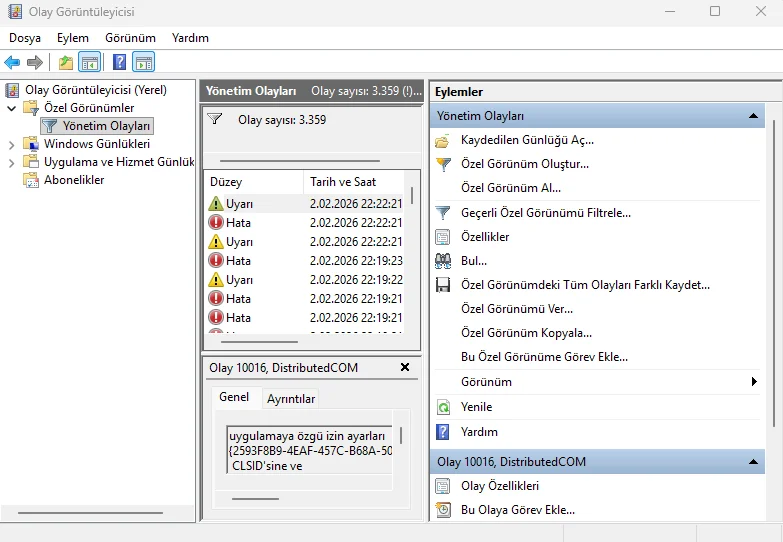Expand Uygulama ve Hizmet Günlükleri node
Image resolution: width=783 pixels, height=542 pixels.
coord(12,163)
